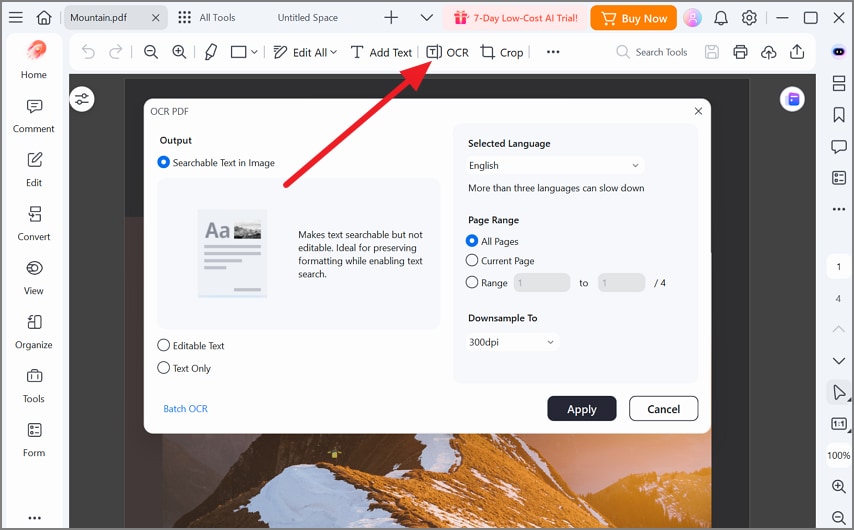Set actual size 1:1 view

[839, 424]
